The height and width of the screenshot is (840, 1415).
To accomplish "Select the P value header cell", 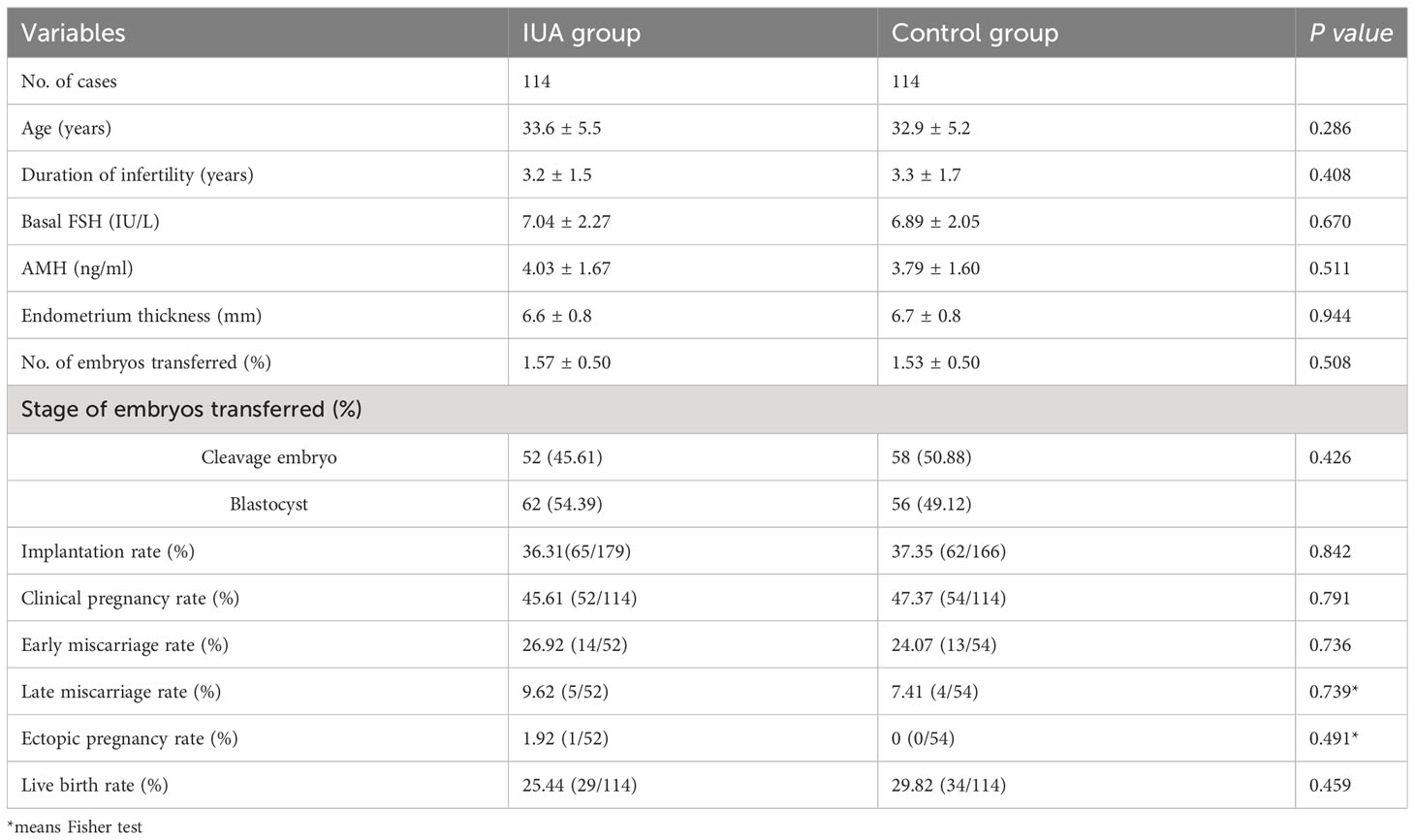I will point(1351,33).
